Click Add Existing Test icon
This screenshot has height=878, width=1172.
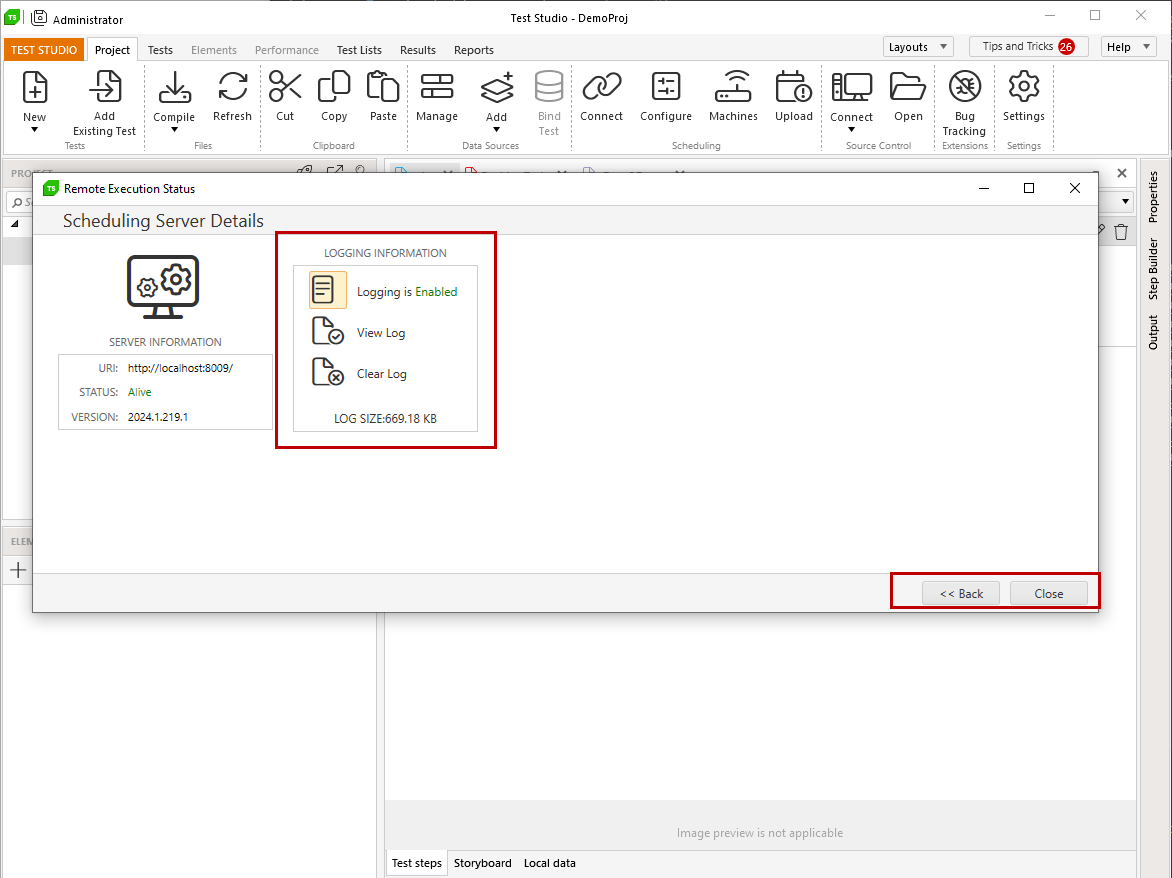(105, 87)
